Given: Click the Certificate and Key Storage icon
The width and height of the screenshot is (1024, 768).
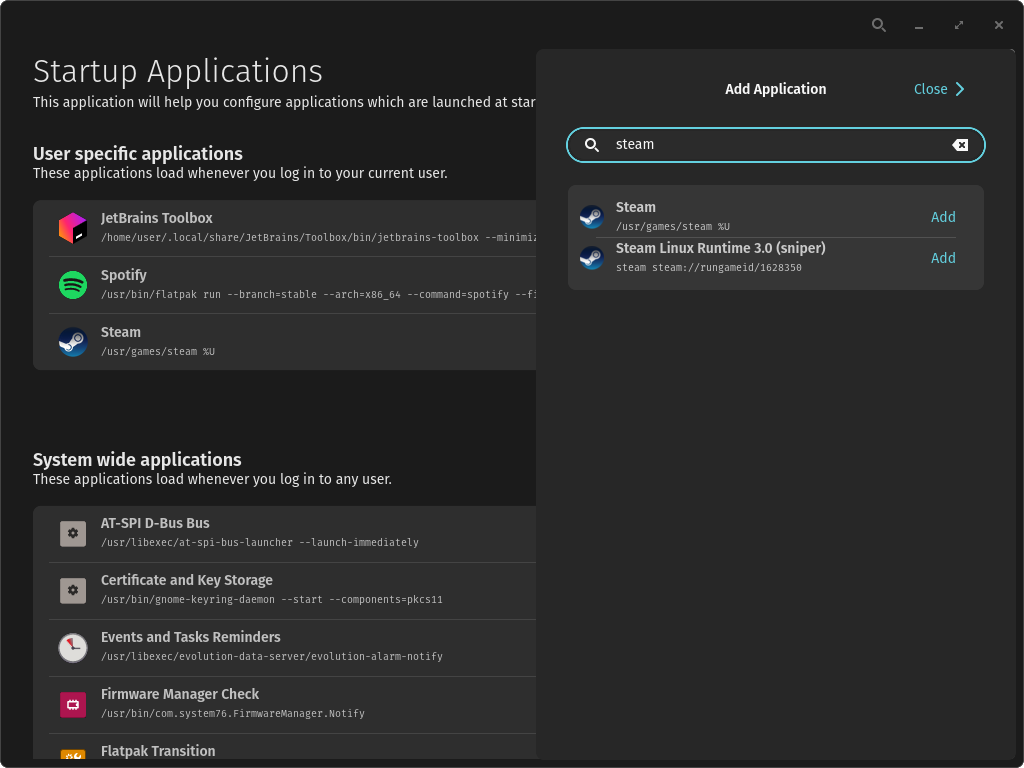Looking at the screenshot, I should tap(73, 590).
